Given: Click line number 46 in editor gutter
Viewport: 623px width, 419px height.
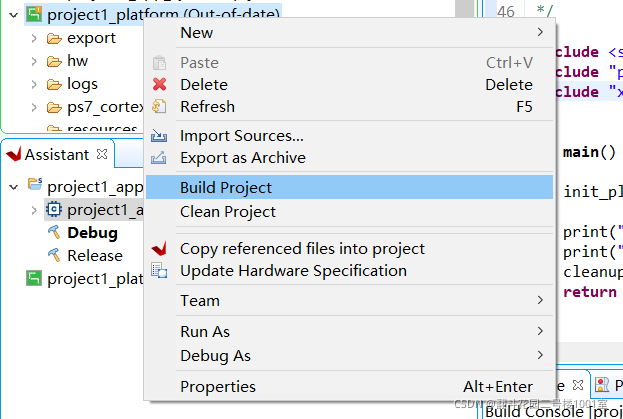Looking at the screenshot, I should pyautogui.click(x=506, y=11).
